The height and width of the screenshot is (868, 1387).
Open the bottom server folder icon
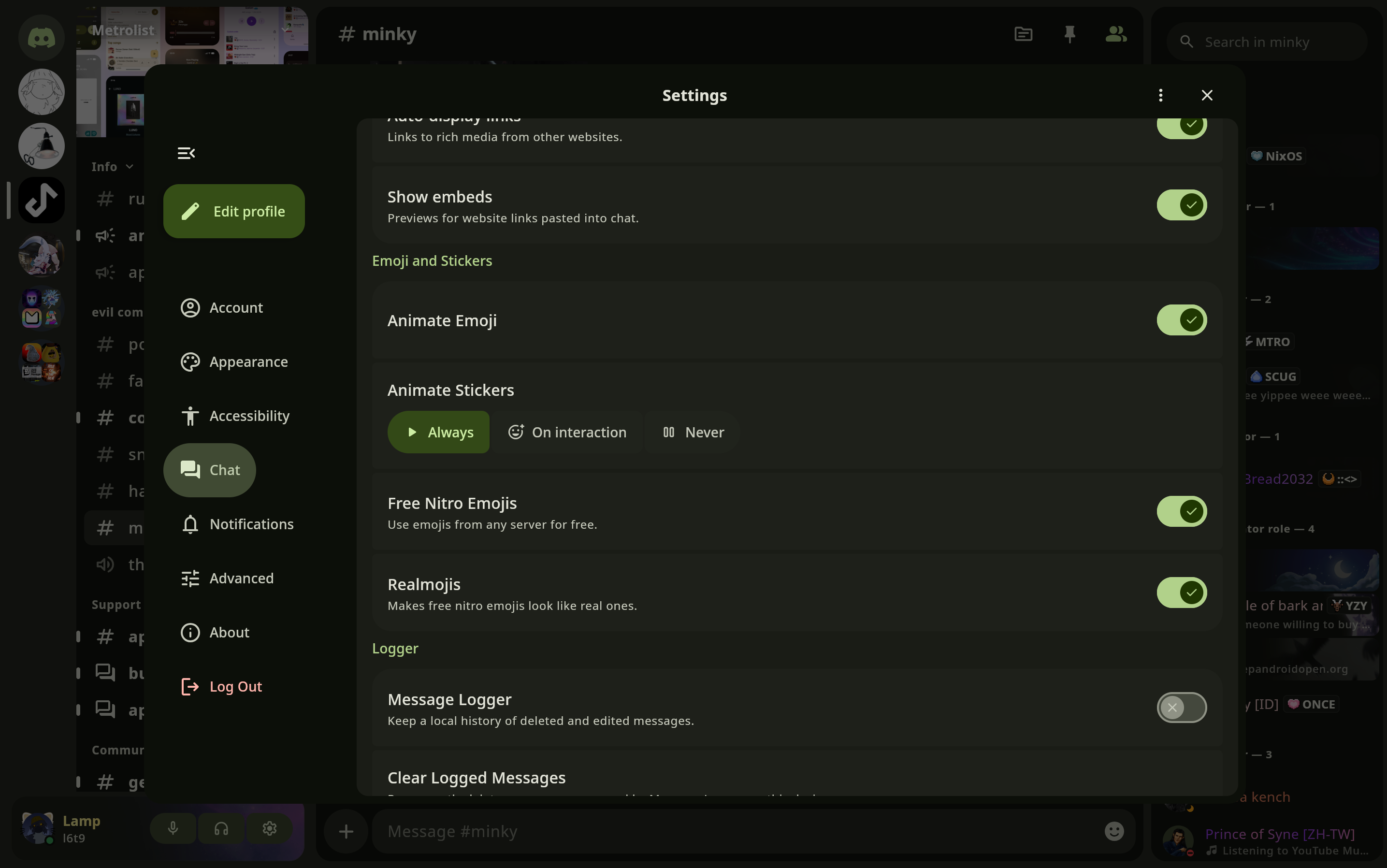[42, 363]
